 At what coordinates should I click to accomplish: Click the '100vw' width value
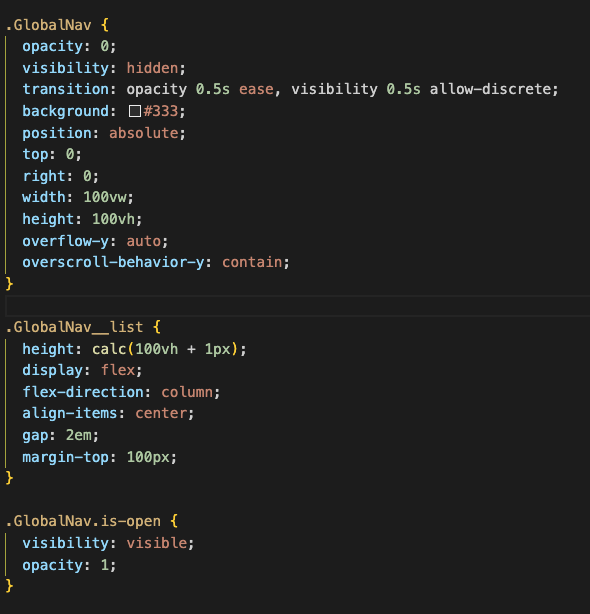[105, 197]
